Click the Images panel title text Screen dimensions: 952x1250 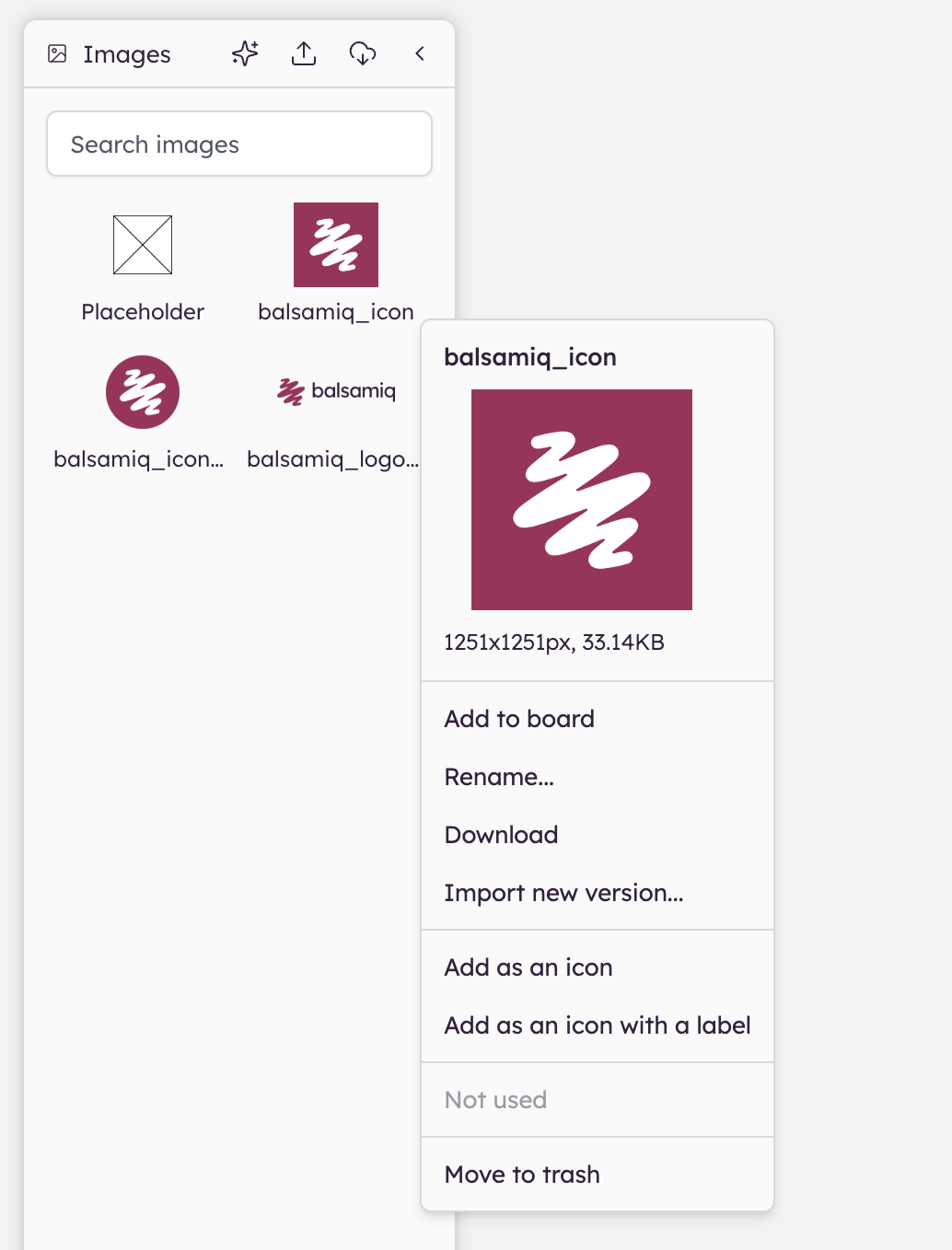(x=127, y=55)
